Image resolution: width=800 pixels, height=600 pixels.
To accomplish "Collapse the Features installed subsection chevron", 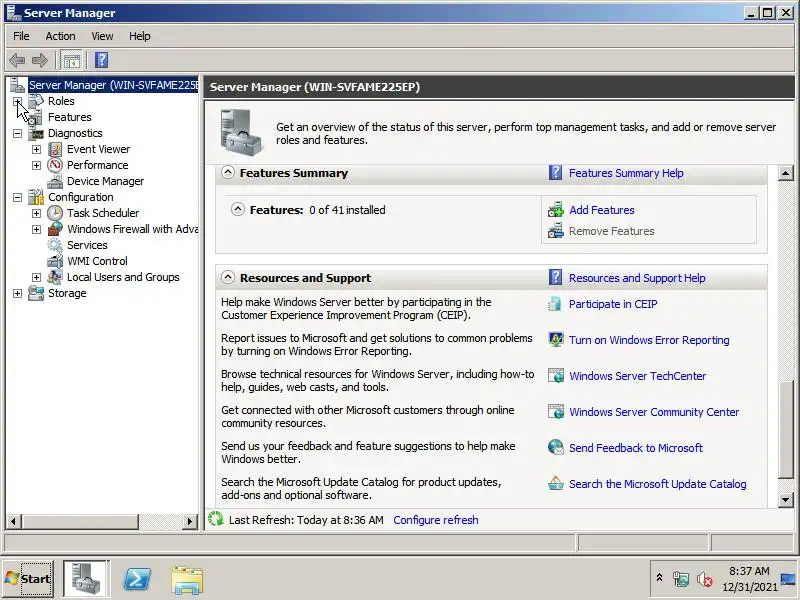I will click(x=238, y=209).
